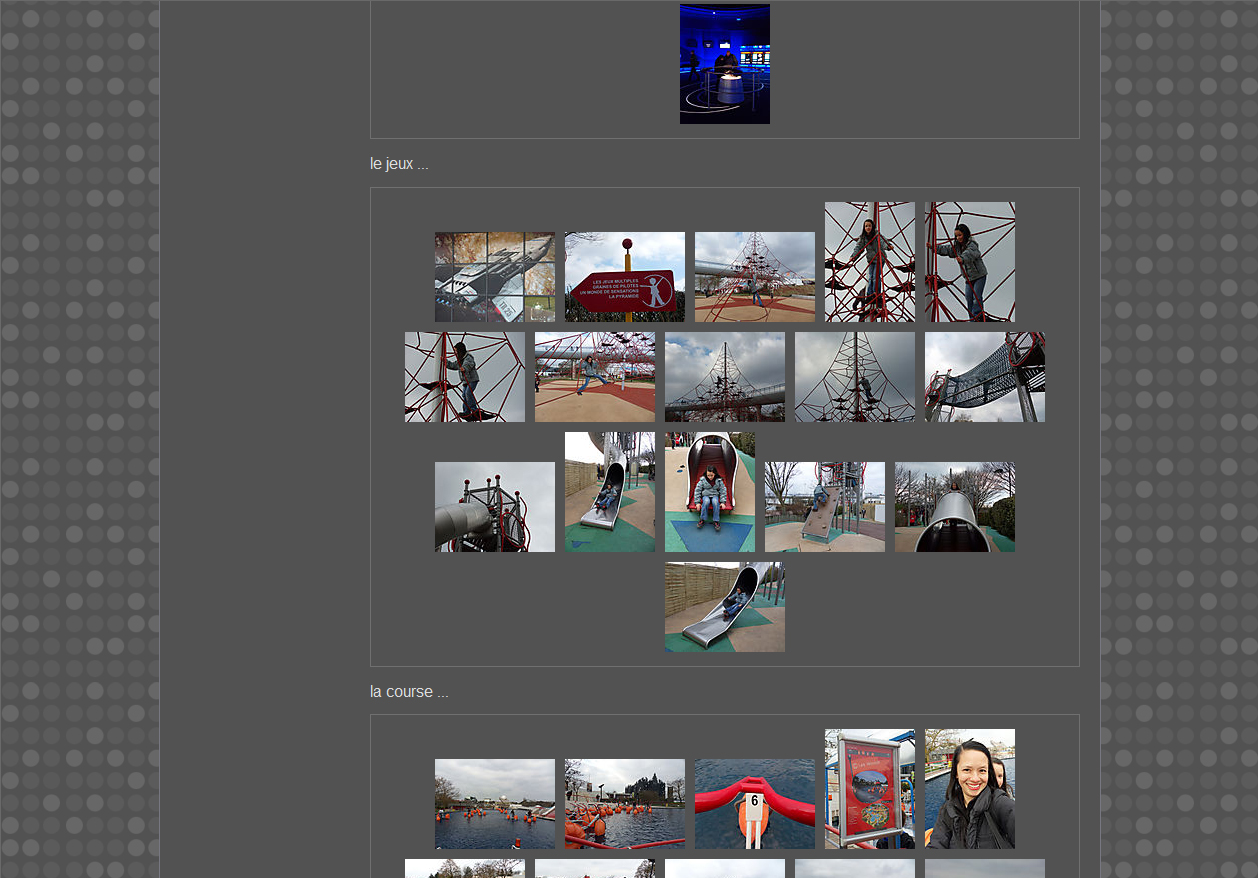View the lake with distant orange boats photo
Screen dimensions: 1258x878
point(494,804)
